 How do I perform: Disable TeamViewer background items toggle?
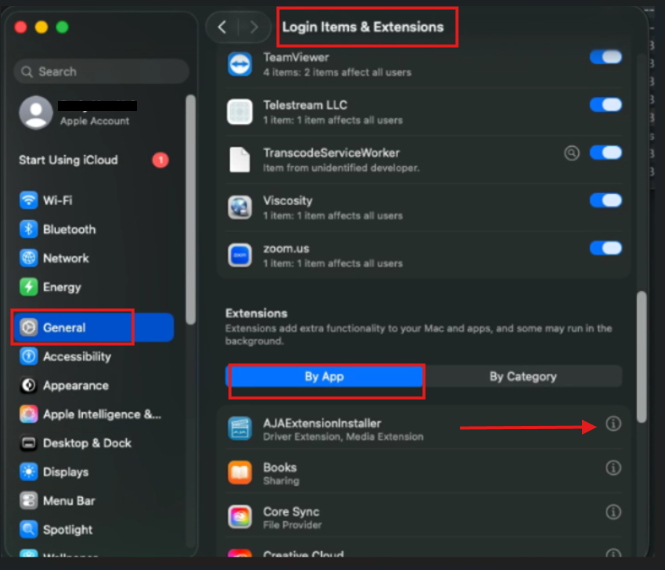click(x=606, y=57)
